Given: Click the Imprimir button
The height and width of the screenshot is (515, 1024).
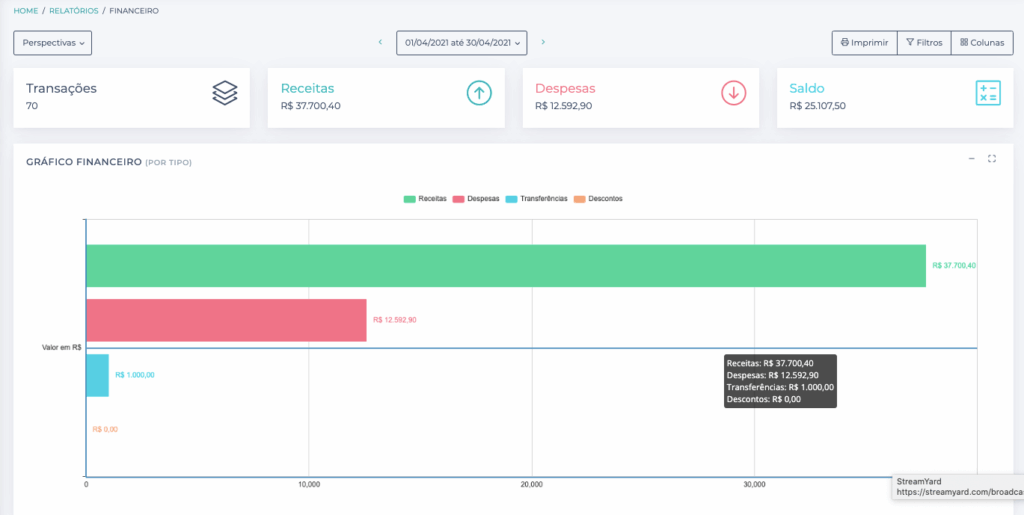Looking at the screenshot, I should point(863,43).
